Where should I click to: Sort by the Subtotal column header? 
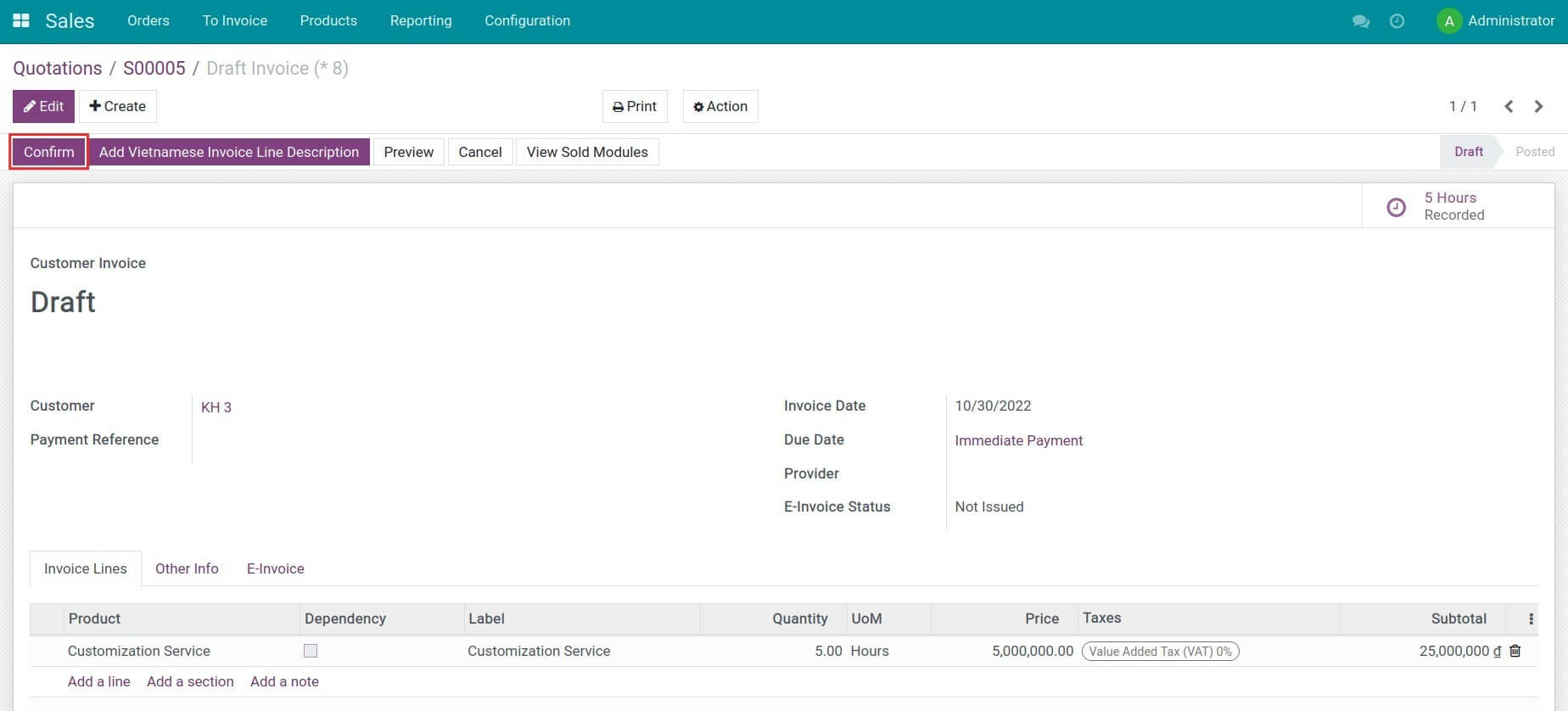(x=1422, y=619)
